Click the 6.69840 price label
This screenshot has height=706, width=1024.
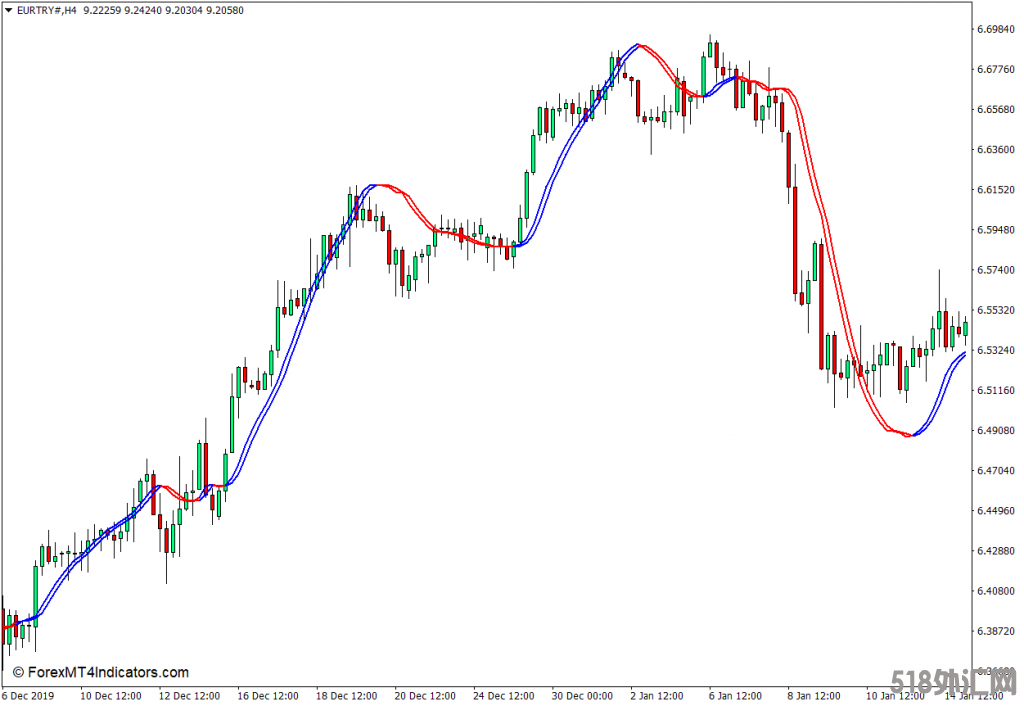coord(996,29)
